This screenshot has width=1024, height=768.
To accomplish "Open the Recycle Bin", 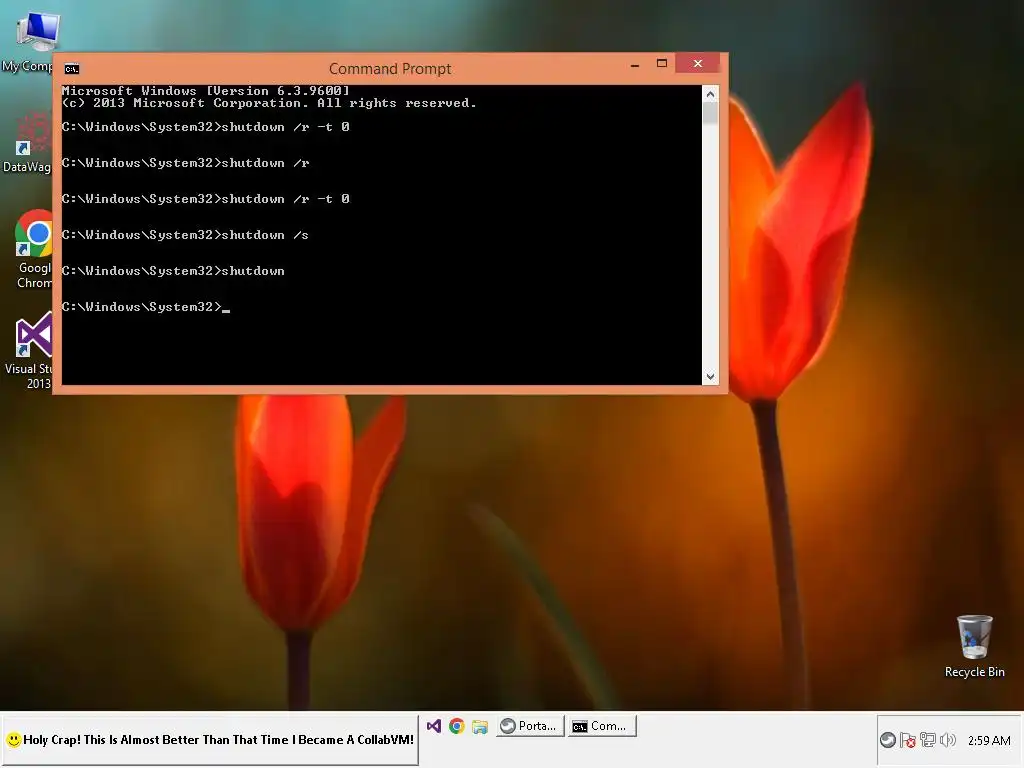I will click(x=974, y=647).
